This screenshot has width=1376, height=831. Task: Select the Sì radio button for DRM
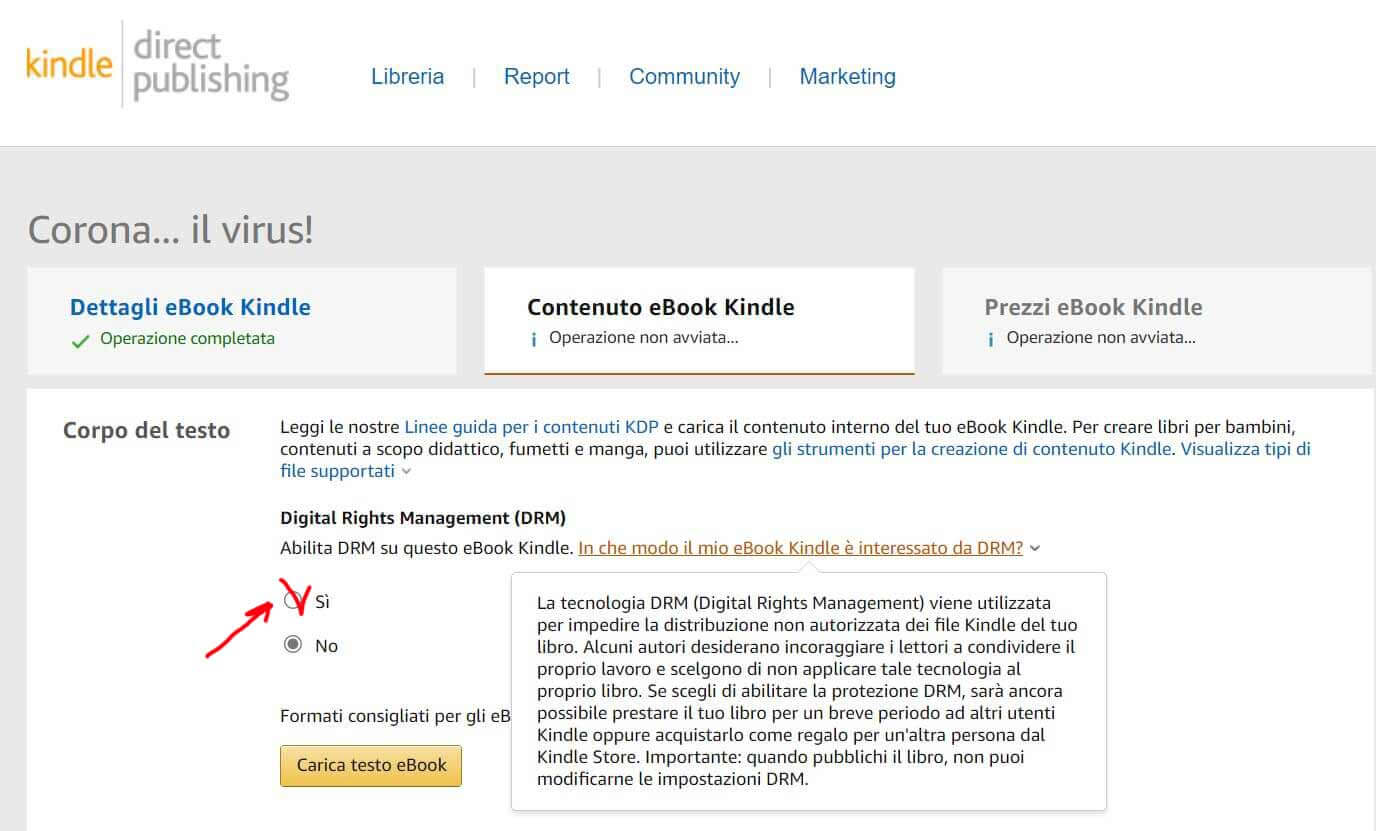[293, 601]
